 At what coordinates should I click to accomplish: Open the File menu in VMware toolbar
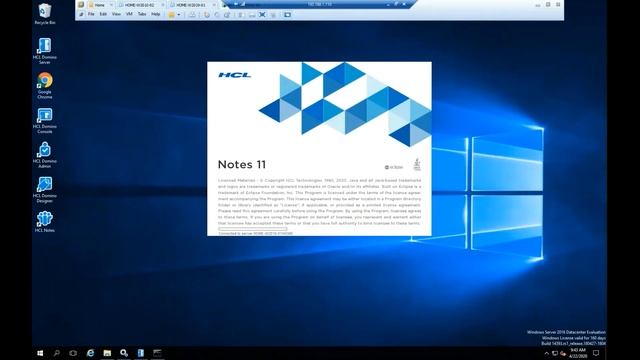pyautogui.click(x=91, y=14)
